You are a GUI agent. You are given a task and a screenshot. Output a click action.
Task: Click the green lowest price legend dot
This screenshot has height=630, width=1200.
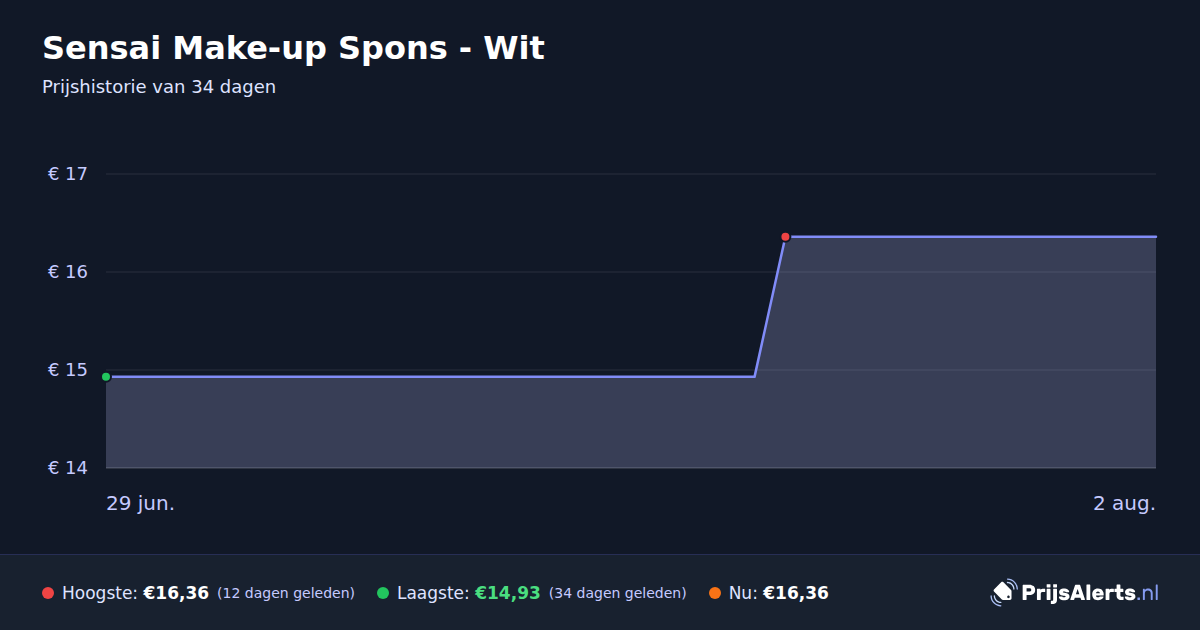pos(383,593)
